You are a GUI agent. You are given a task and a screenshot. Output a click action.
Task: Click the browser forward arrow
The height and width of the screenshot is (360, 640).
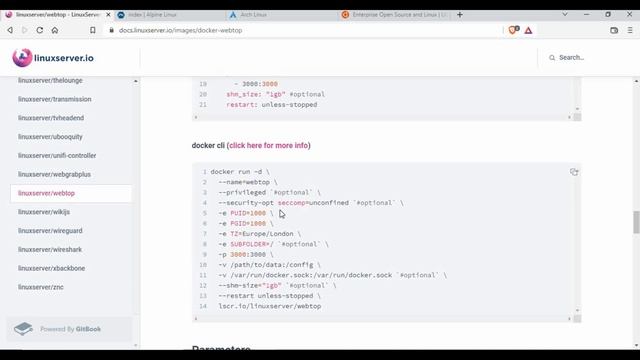coord(24,30)
